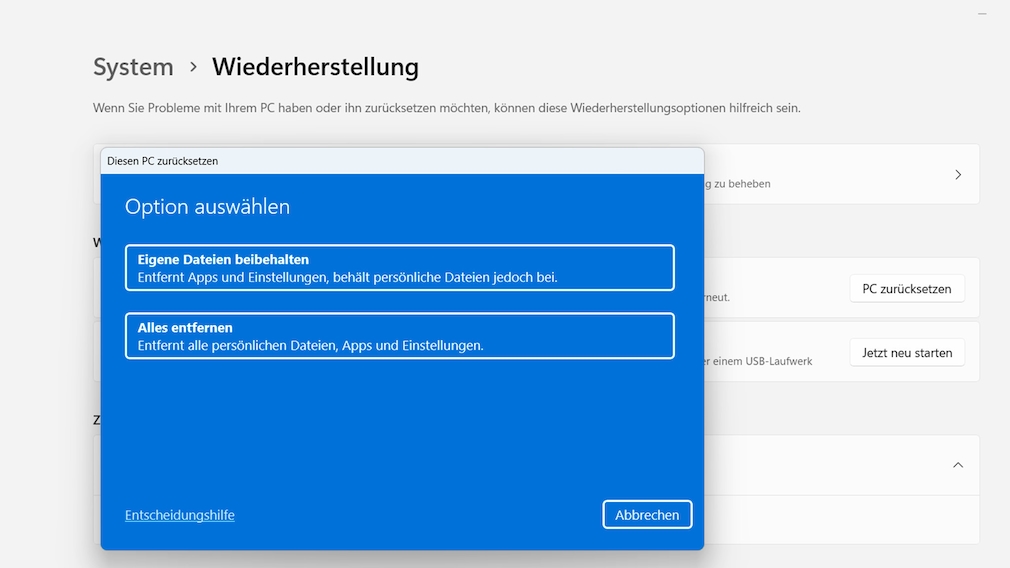Click the content row beneath the collapse chevron
1010x568 pixels.
click(840, 520)
